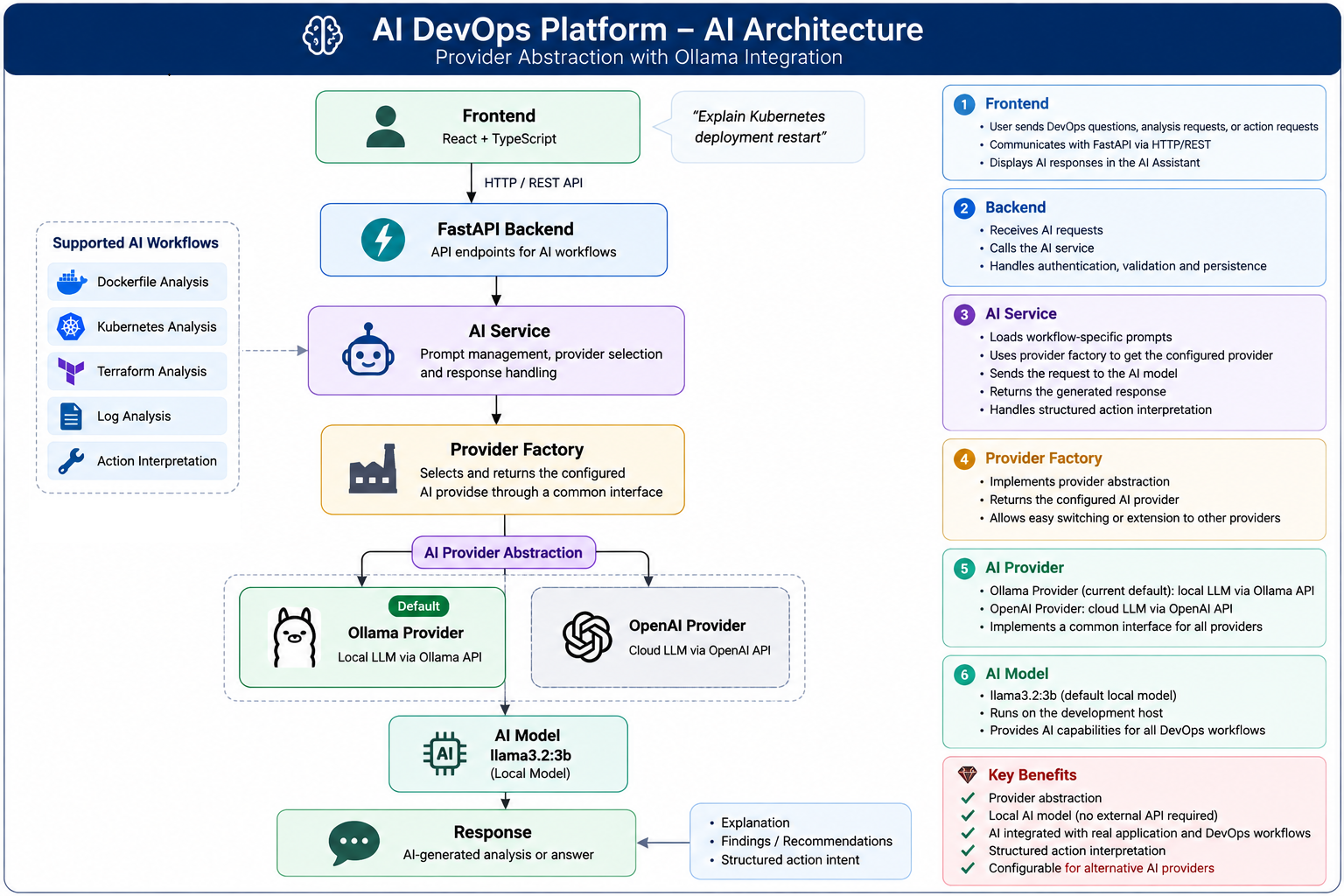Click the green Default badge on Ollama Provider

(x=418, y=606)
